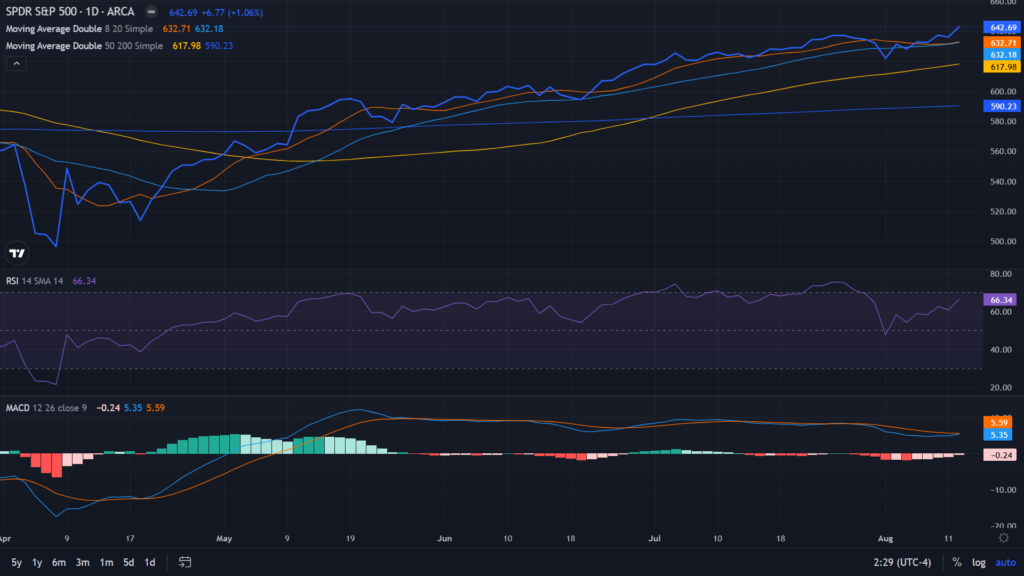Switch the range to 6m
Screen dimensions: 1024x576
(x=59, y=562)
